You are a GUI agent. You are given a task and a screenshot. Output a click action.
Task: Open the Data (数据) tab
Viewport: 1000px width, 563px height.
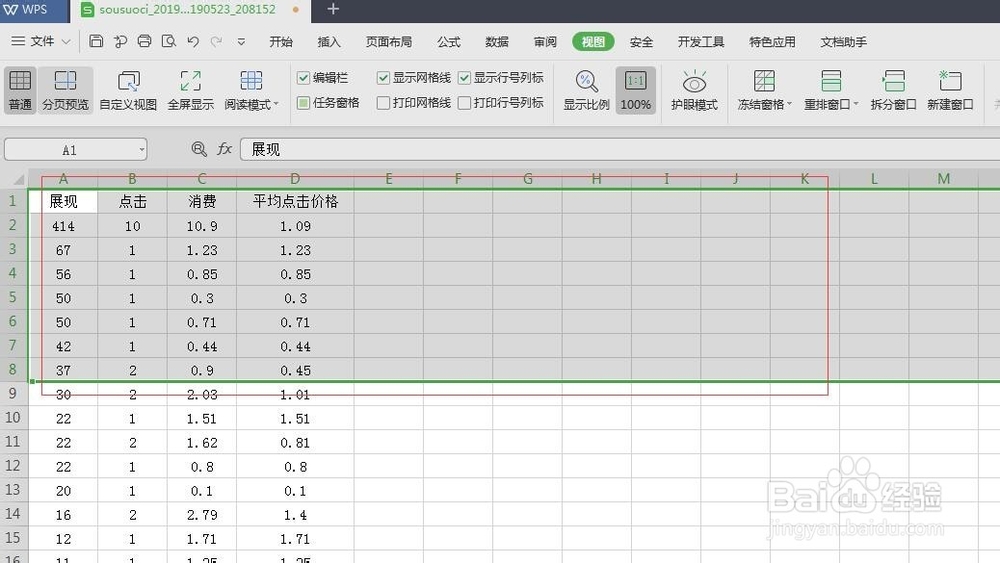click(497, 42)
